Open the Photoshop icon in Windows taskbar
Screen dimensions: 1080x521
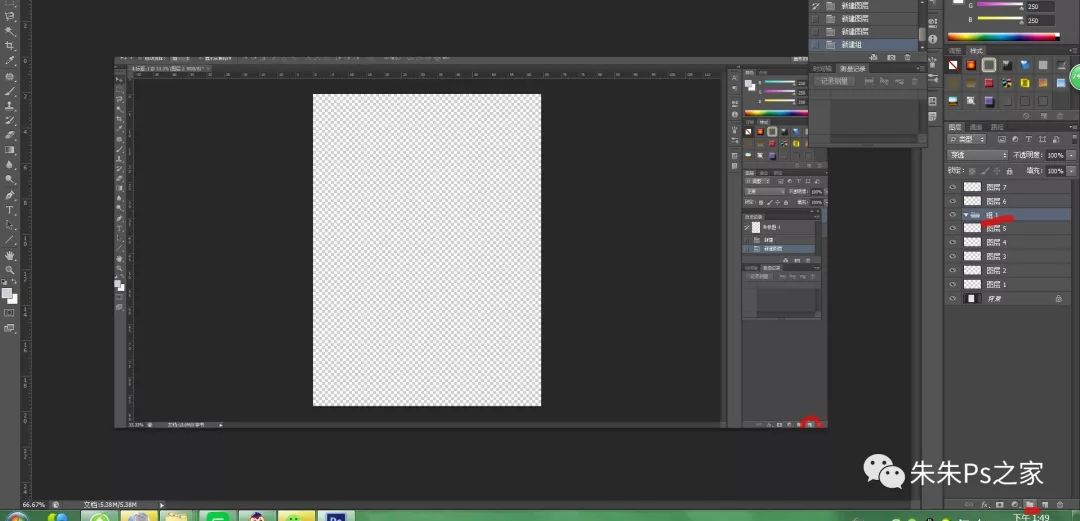tap(336, 517)
